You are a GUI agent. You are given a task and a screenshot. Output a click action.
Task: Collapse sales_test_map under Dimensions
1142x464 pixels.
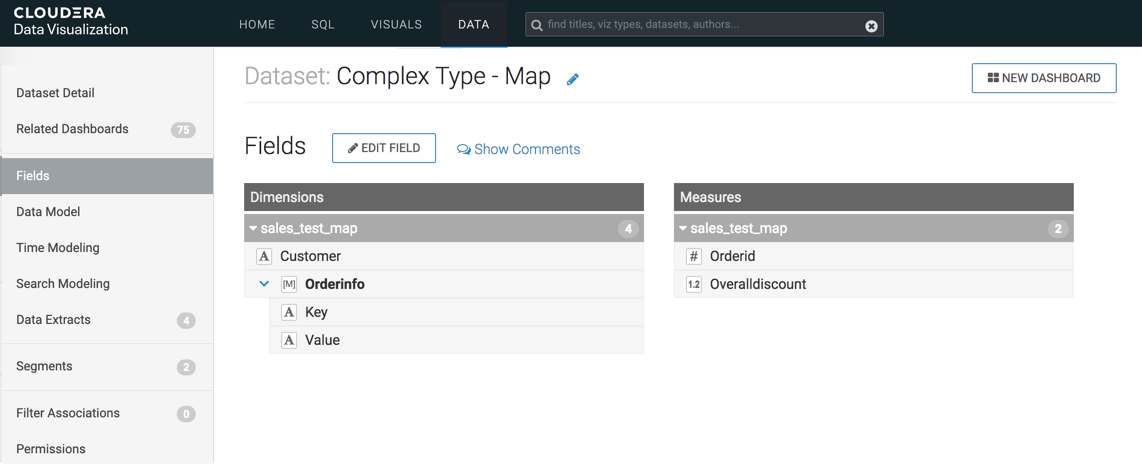[254, 228]
